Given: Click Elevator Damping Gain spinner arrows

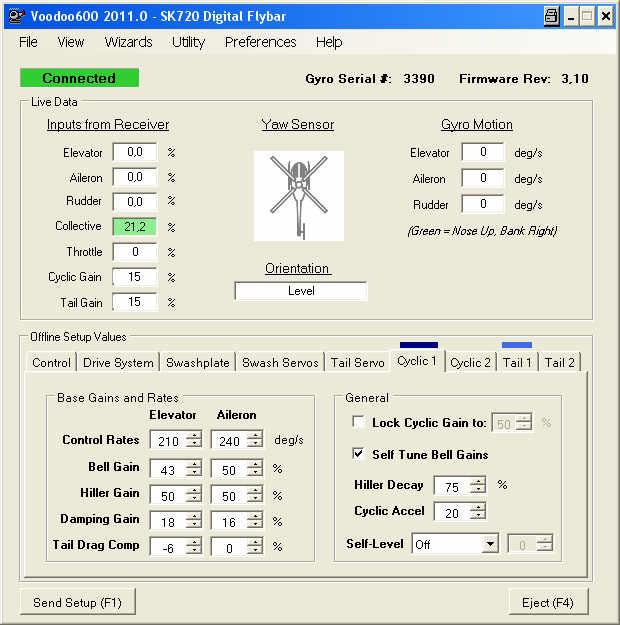Looking at the screenshot, I should [194, 521].
